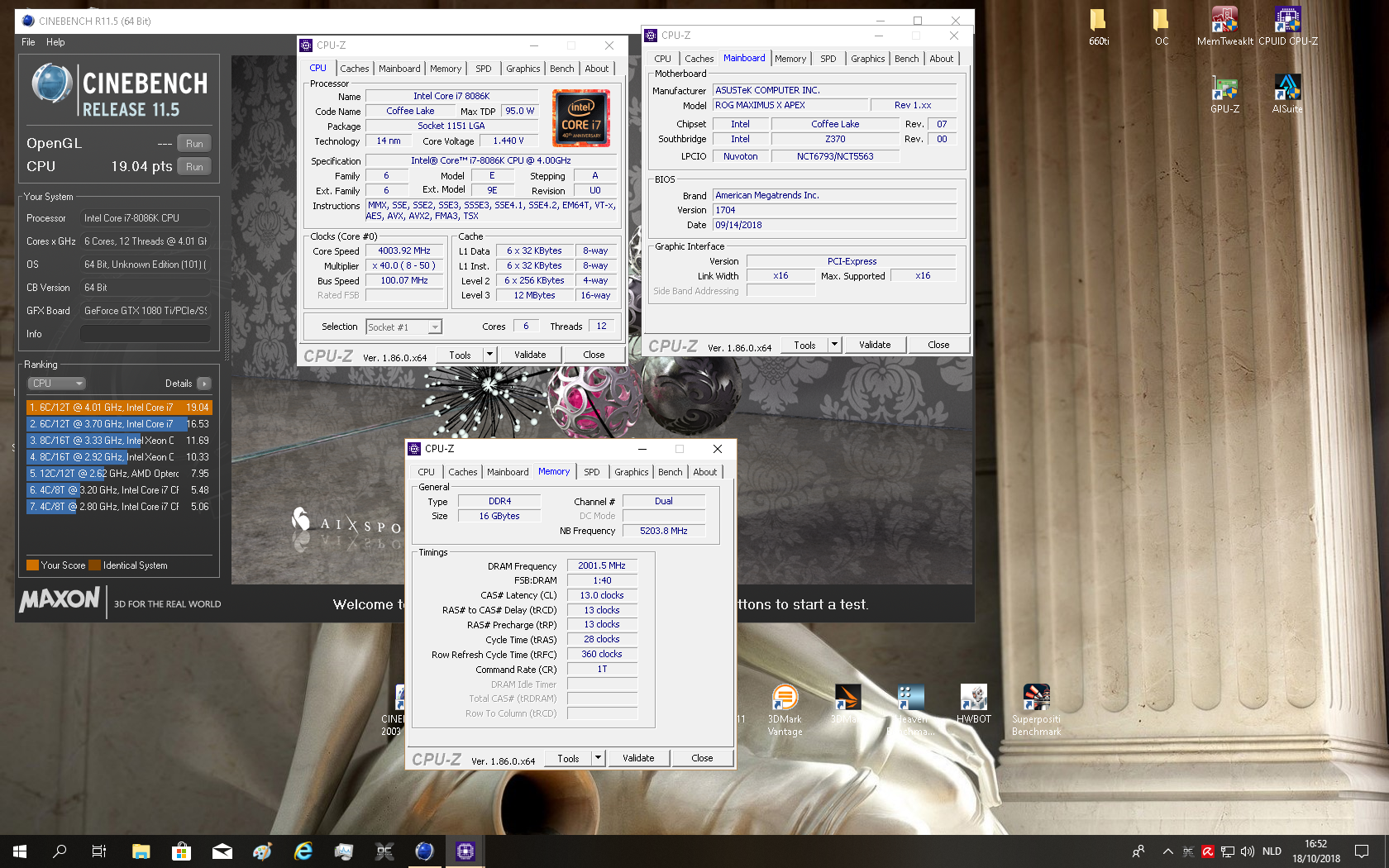Show hidden system tray icons
Viewport: 1389px width, 868px height.
(x=1167, y=851)
